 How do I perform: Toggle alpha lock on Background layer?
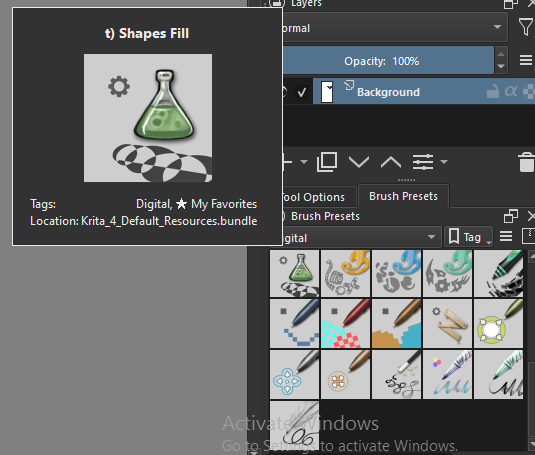[x=511, y=91]
